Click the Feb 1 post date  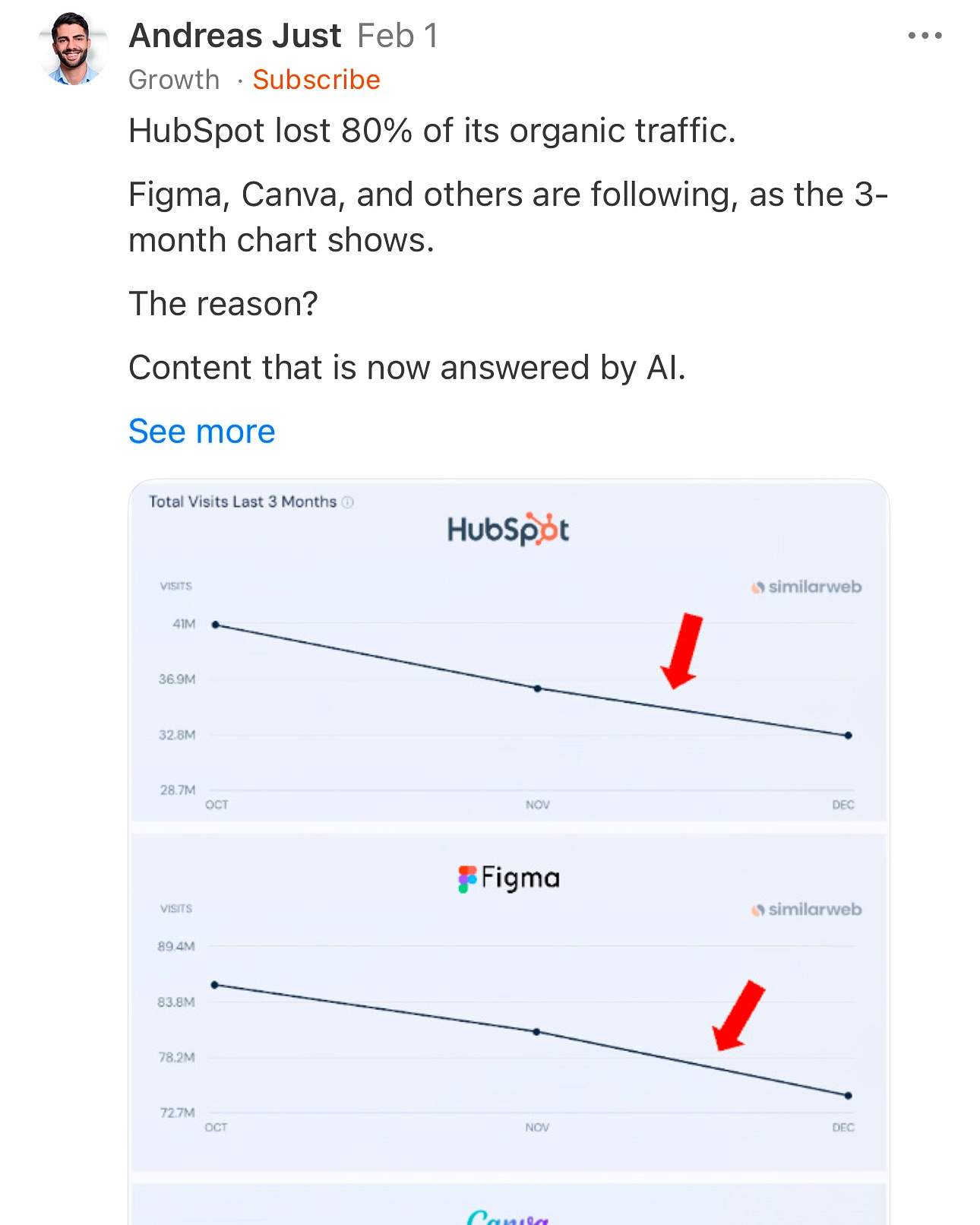click(397, 36)
